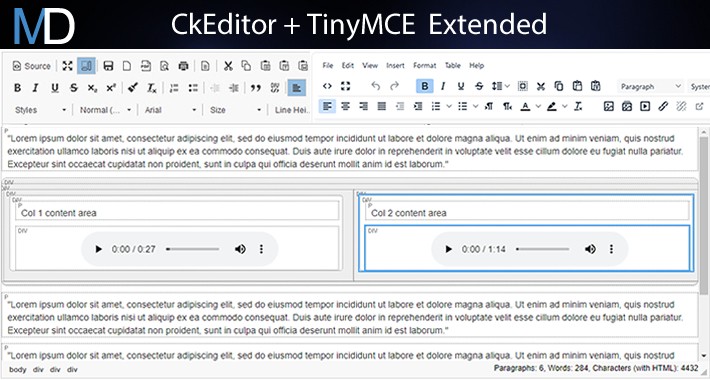The width and height of the screenshot is (710, 380).
Task: Toggle underline in TinyMCE toolbar
Action: 461,86
